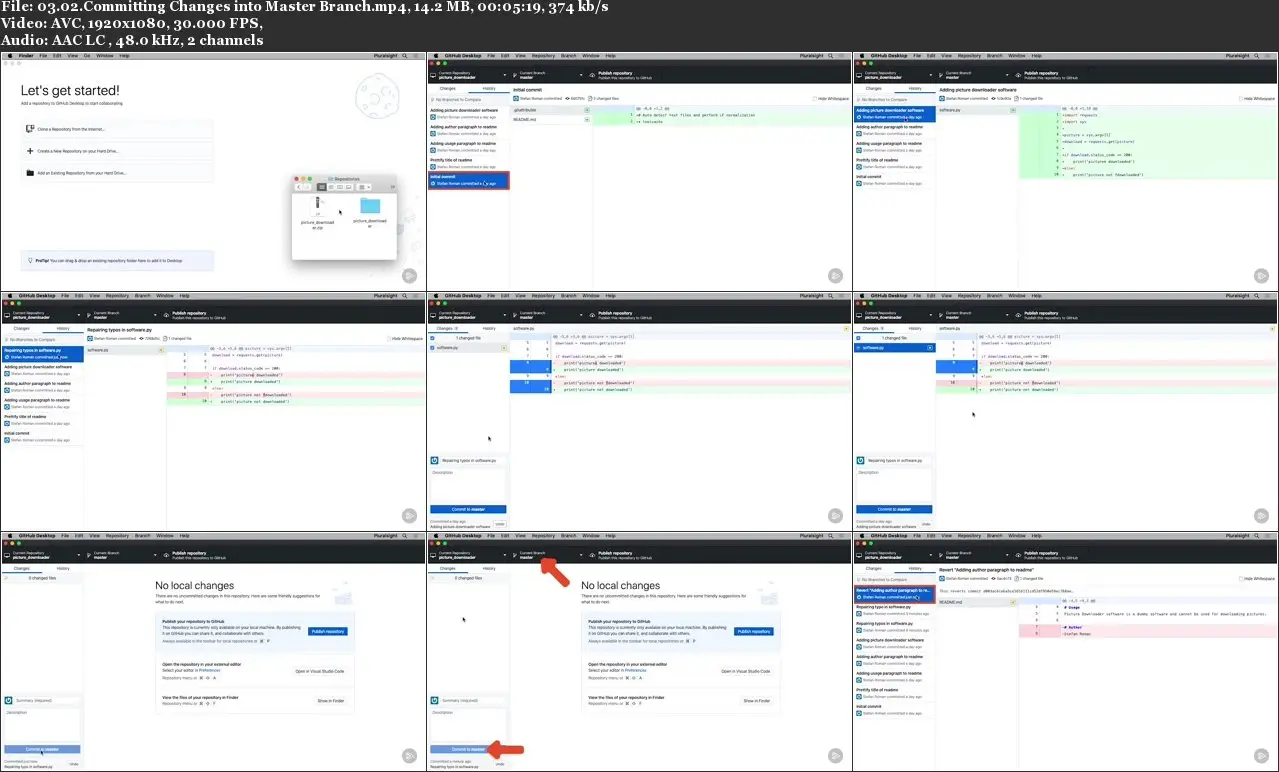
Task: Click Publish repository toolbar item in the Revert frame
Action: point(1046,555)
